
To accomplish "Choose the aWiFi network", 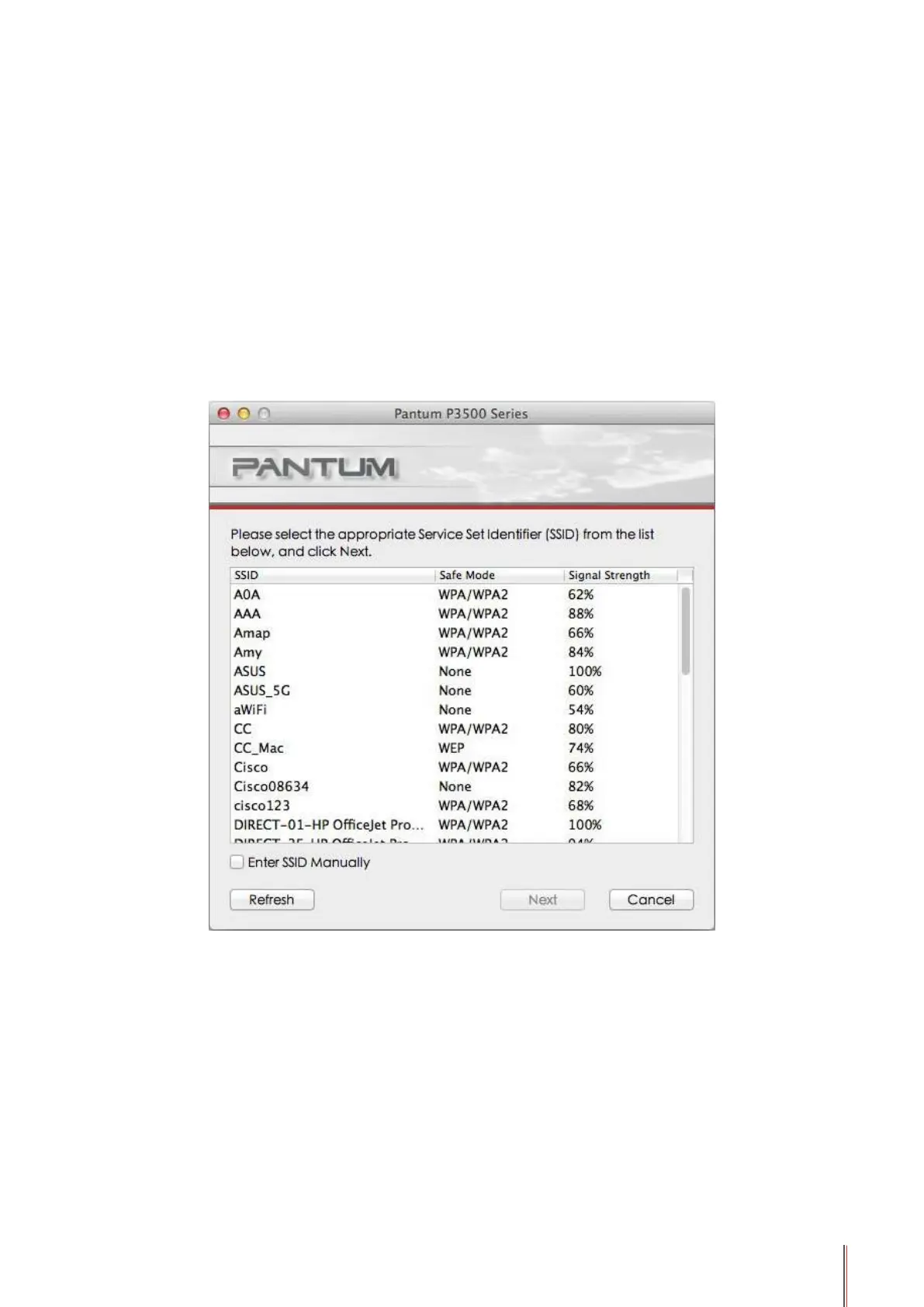I will click(x=455, y=709).
